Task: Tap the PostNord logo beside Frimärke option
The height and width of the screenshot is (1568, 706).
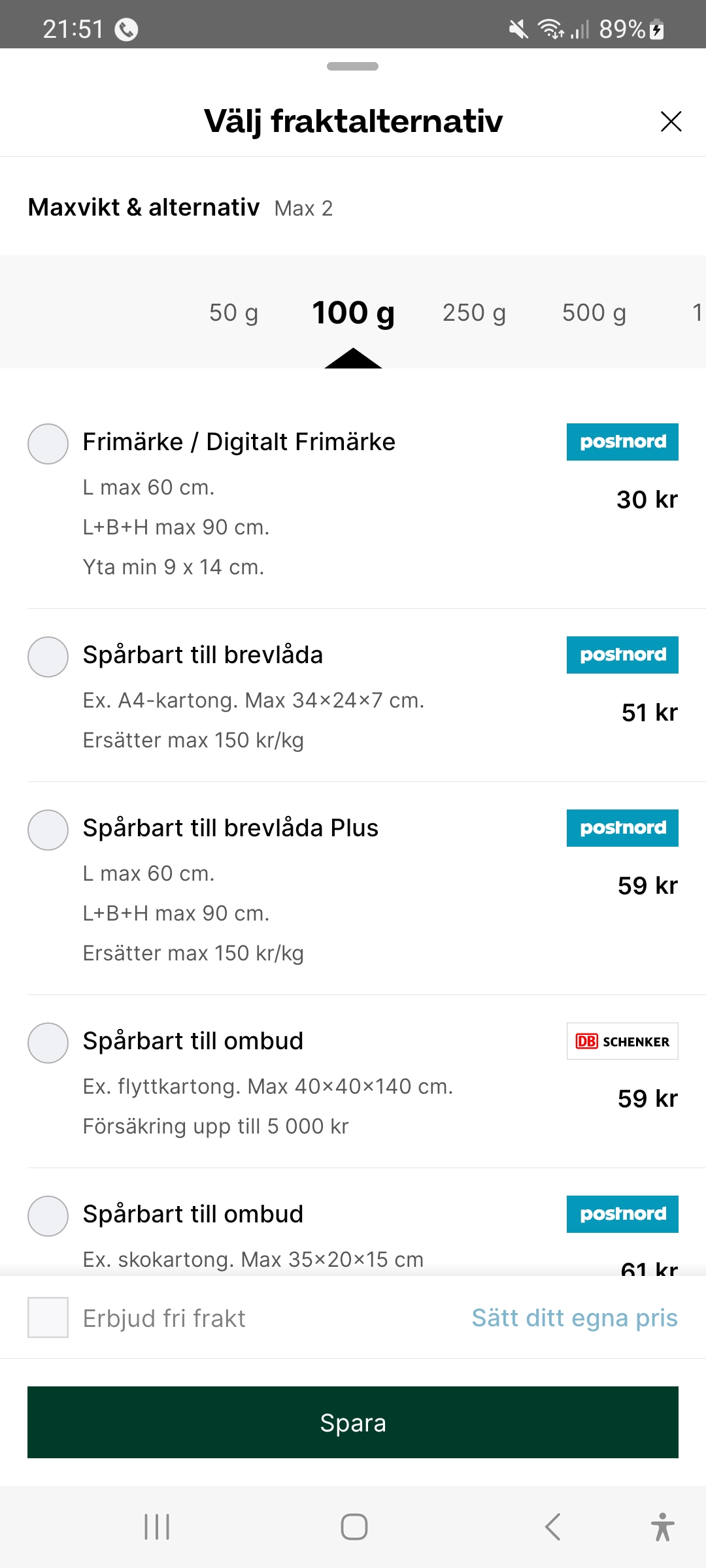Action: 622,442
